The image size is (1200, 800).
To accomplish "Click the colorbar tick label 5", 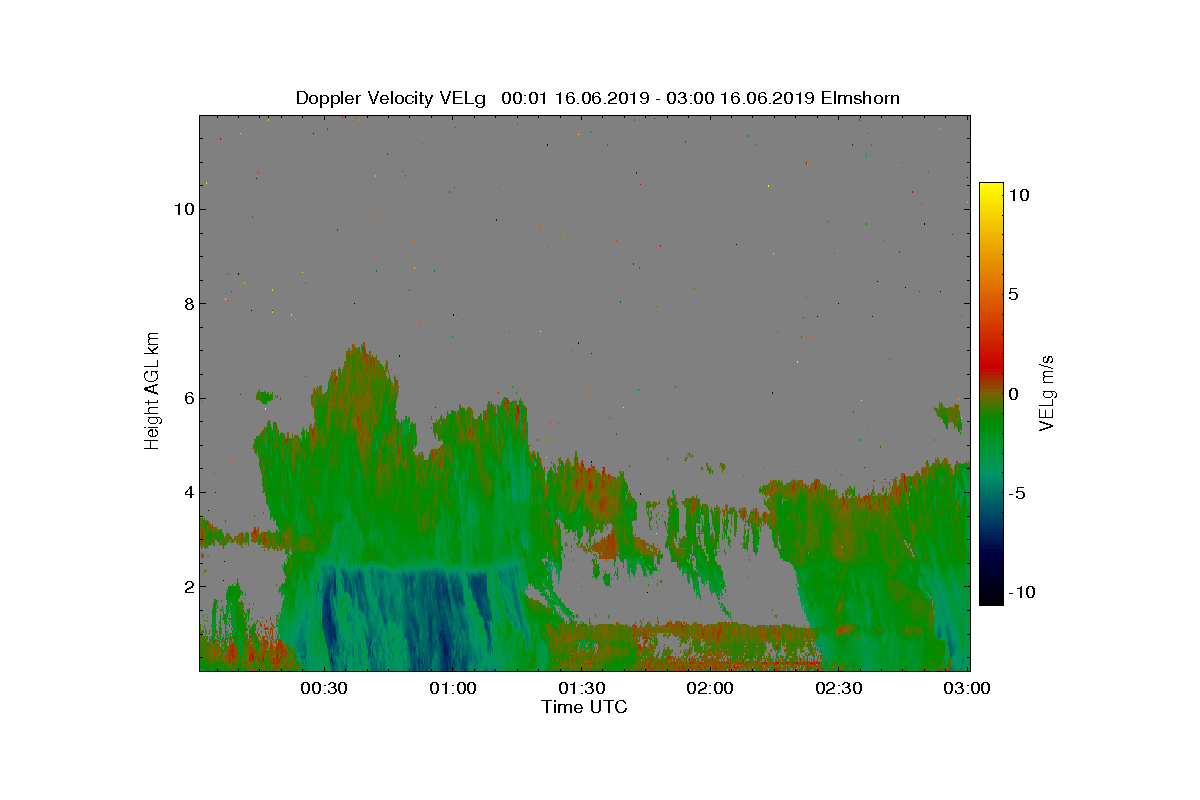I will pyautogui.click(x=1012, y=295).
